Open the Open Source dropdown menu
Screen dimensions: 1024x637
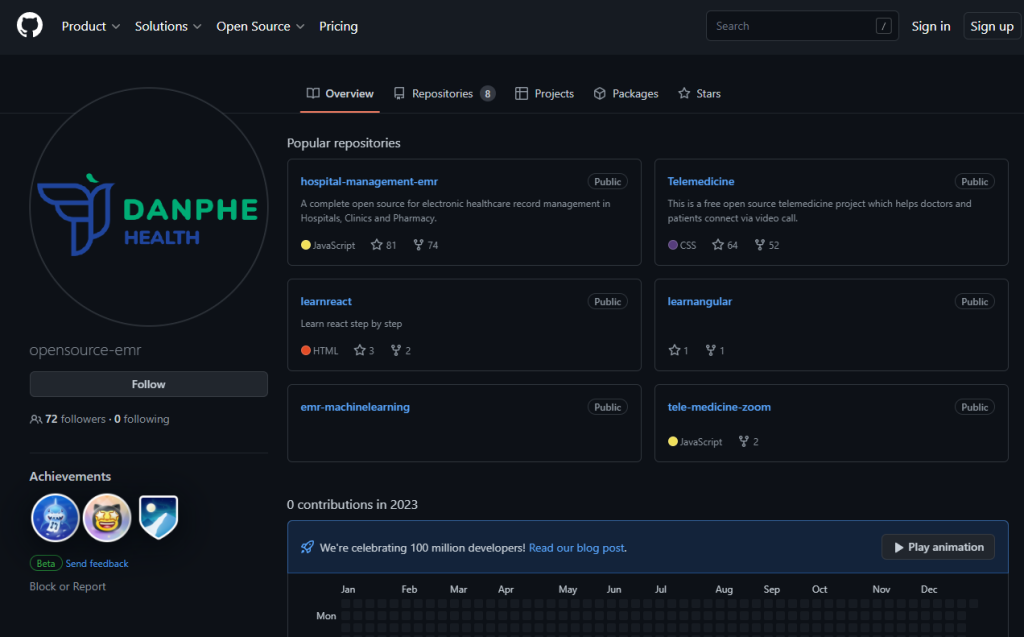tap(260, 26)
